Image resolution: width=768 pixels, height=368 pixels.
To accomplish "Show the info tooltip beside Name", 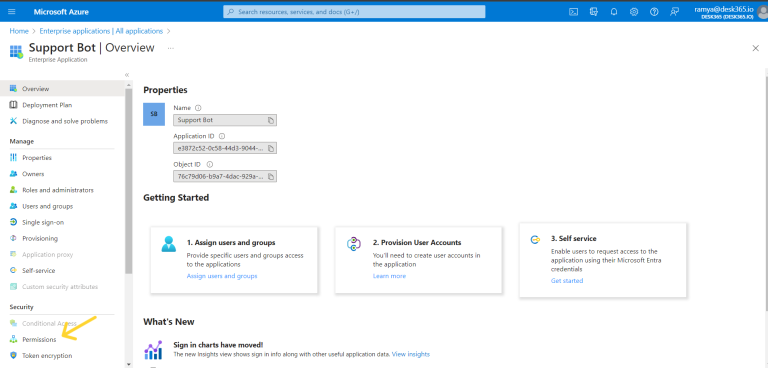I will pos(198,108).
